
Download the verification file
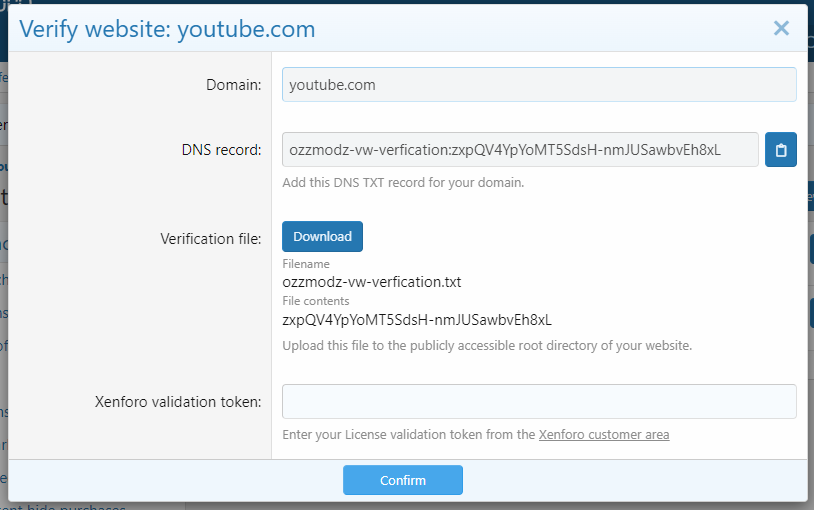[322, 236]
